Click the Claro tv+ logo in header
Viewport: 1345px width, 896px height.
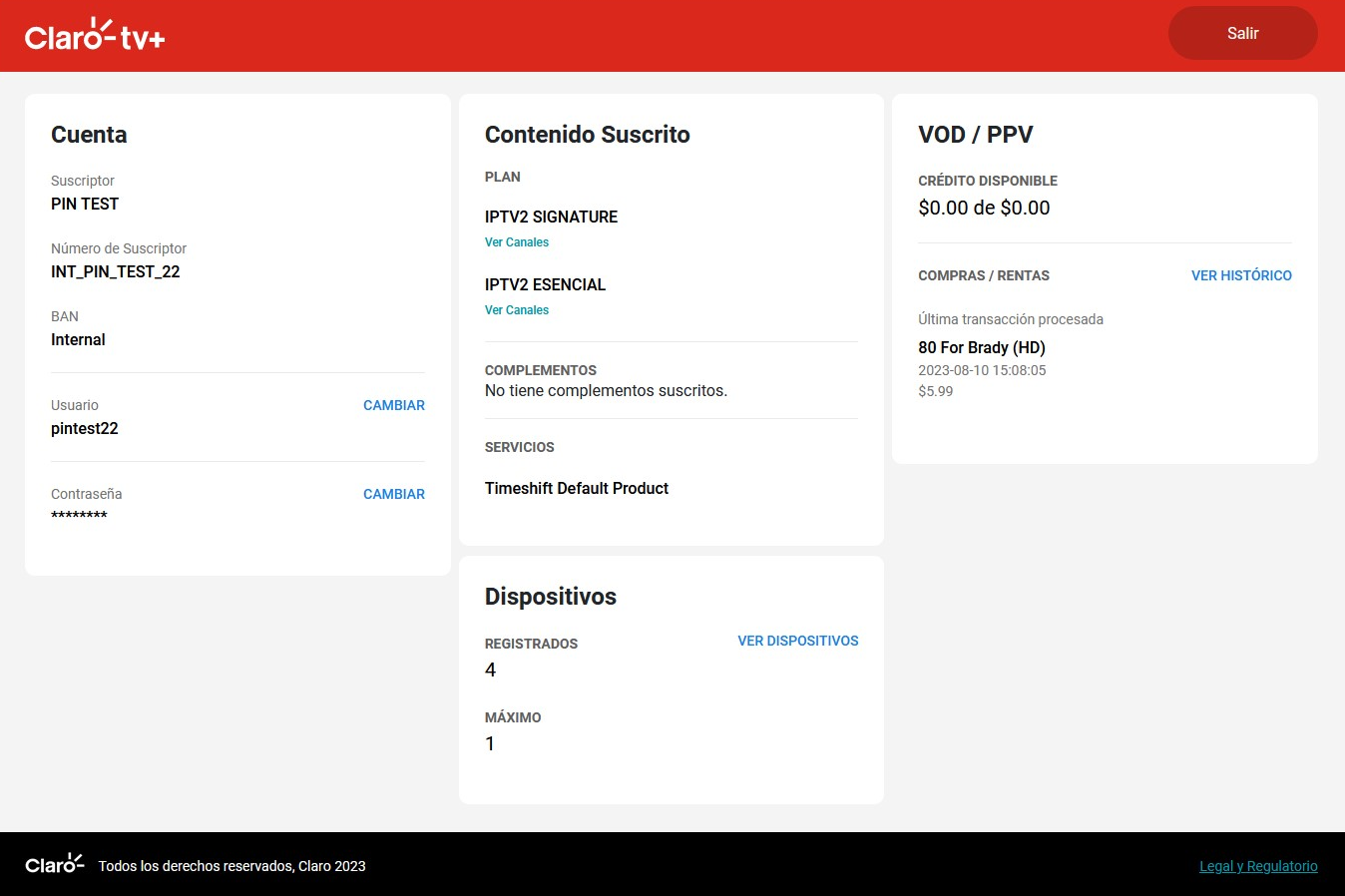(x=95, y=35)
